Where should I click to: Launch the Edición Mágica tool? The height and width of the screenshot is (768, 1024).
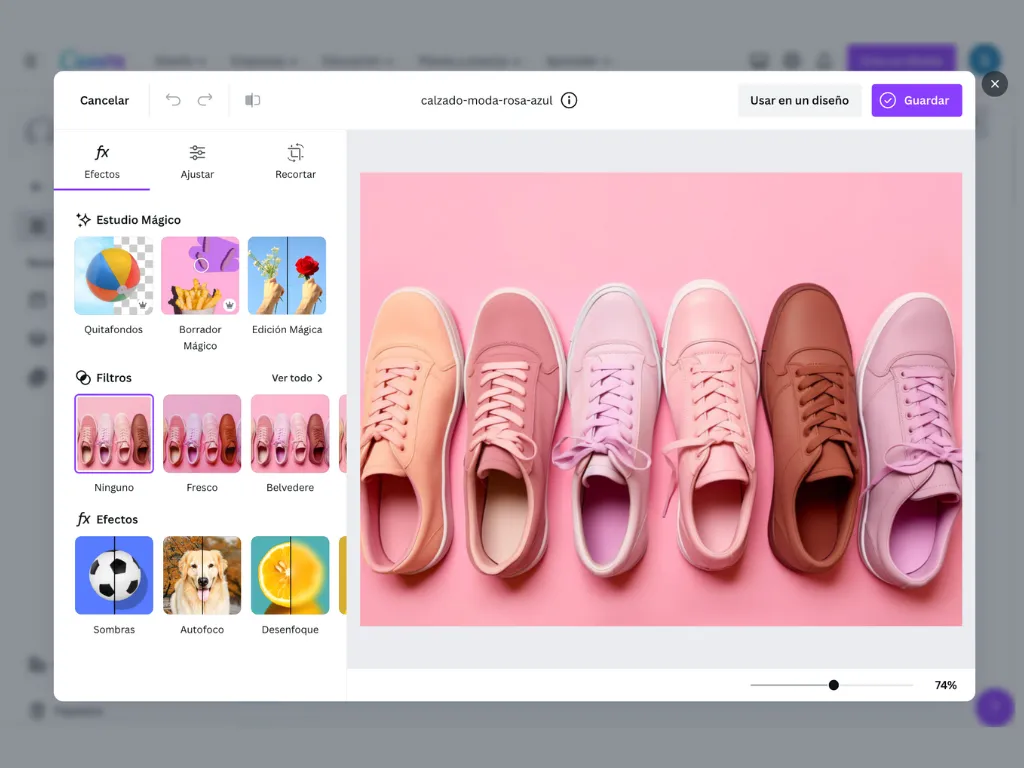287,276
